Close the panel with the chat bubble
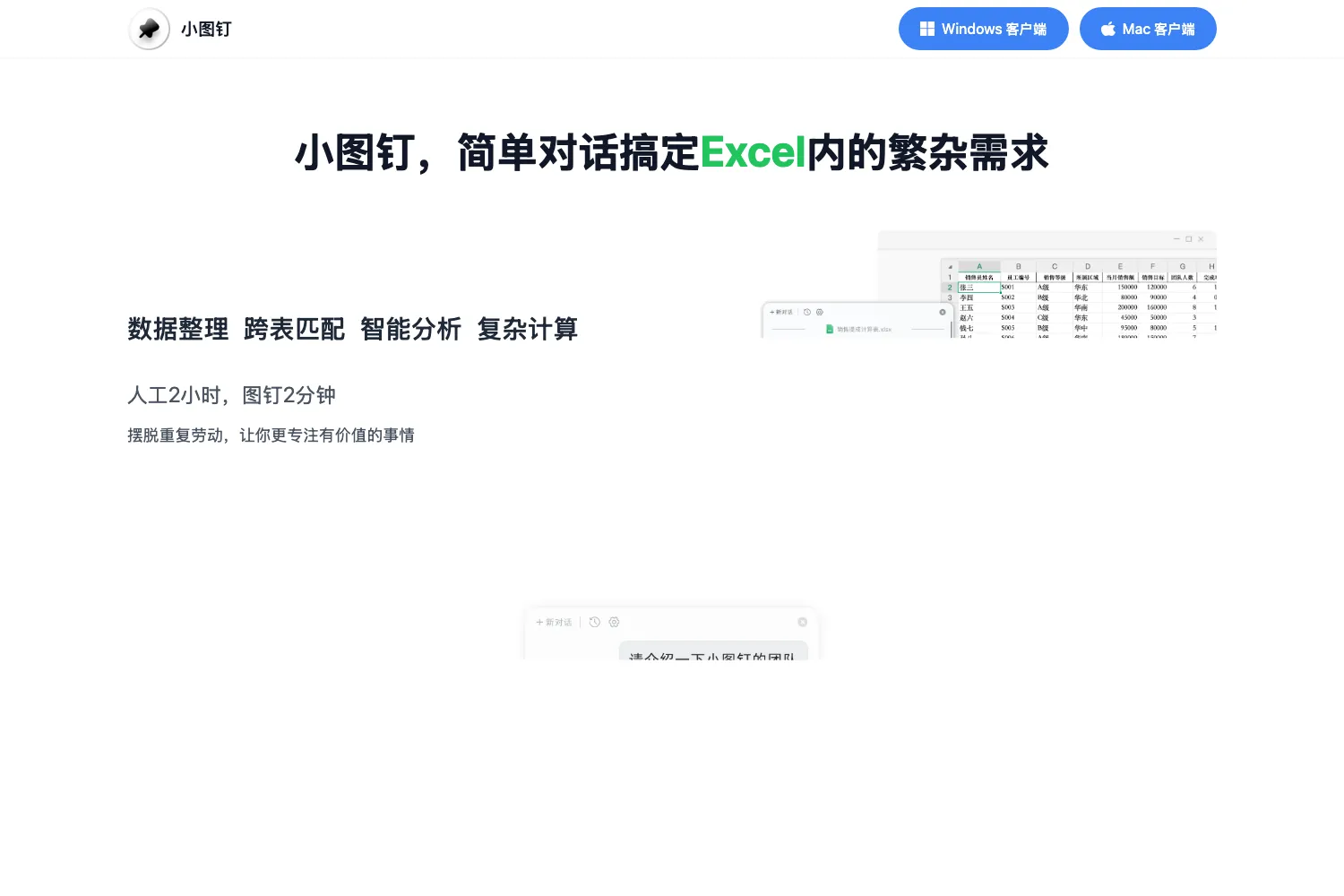The height and width of the screenshot is (896, 1344). click(803, 622)
